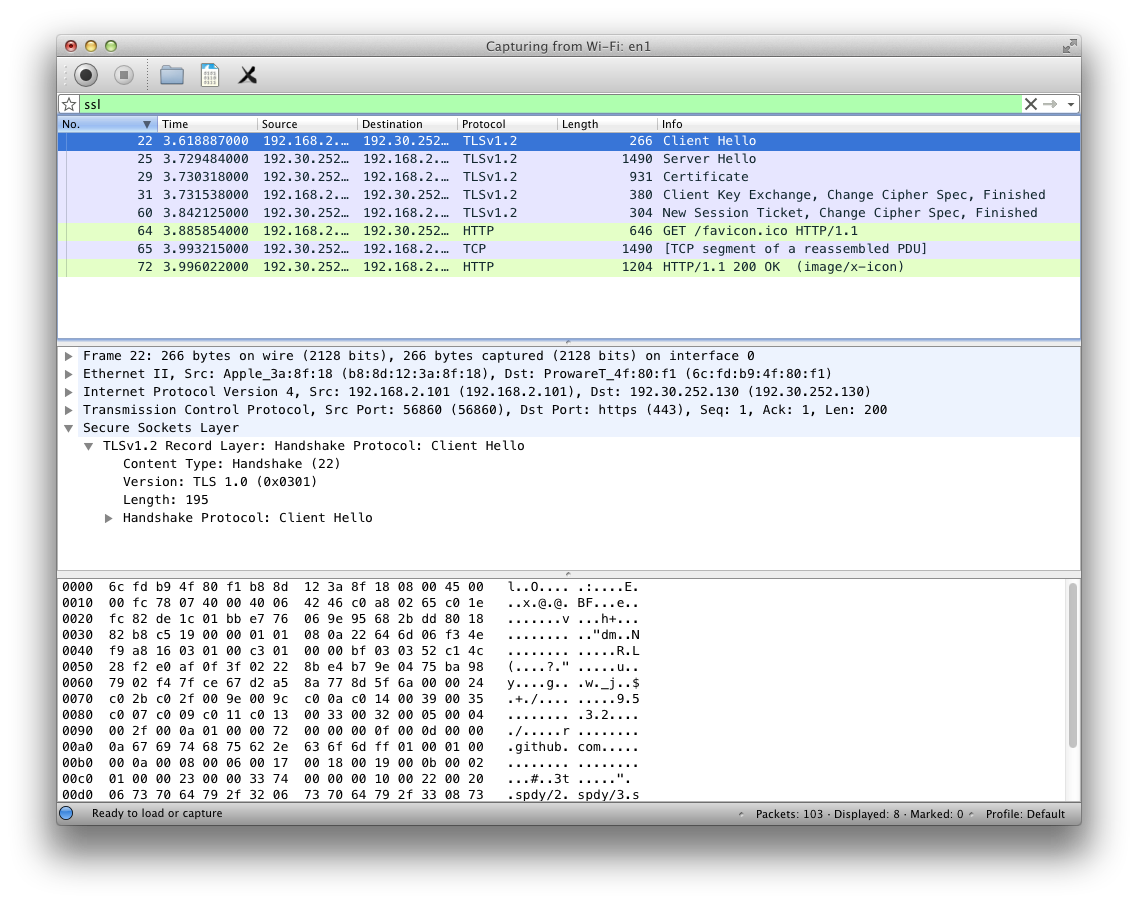Select packet 72 HTTP/1.1 200 OK
Image resolution: width=1138 pixels, height=904 pixels.
point(569,267)
